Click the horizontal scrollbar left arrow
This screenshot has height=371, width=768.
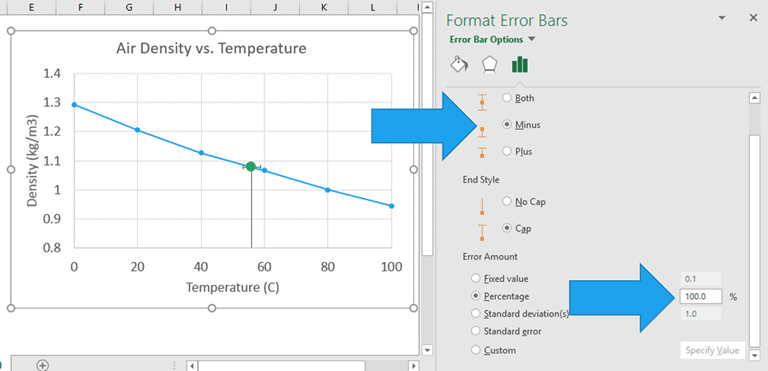point(192,366)
